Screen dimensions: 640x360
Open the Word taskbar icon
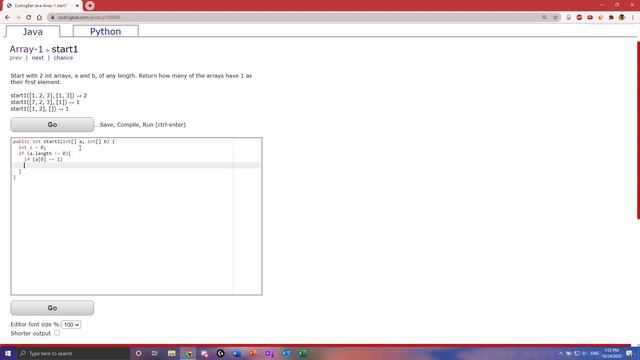(x=237, y=353)
